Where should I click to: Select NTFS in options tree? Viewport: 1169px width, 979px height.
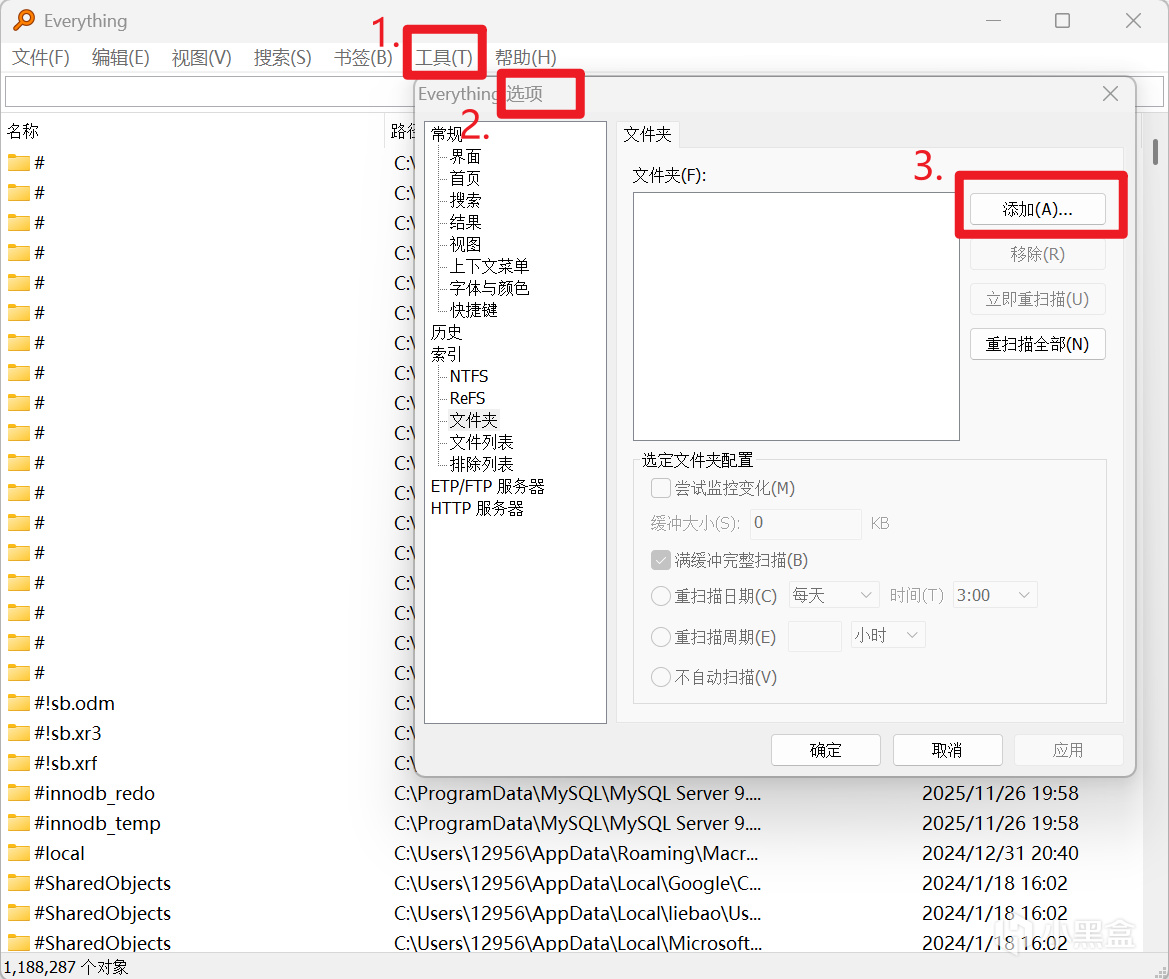469,376
